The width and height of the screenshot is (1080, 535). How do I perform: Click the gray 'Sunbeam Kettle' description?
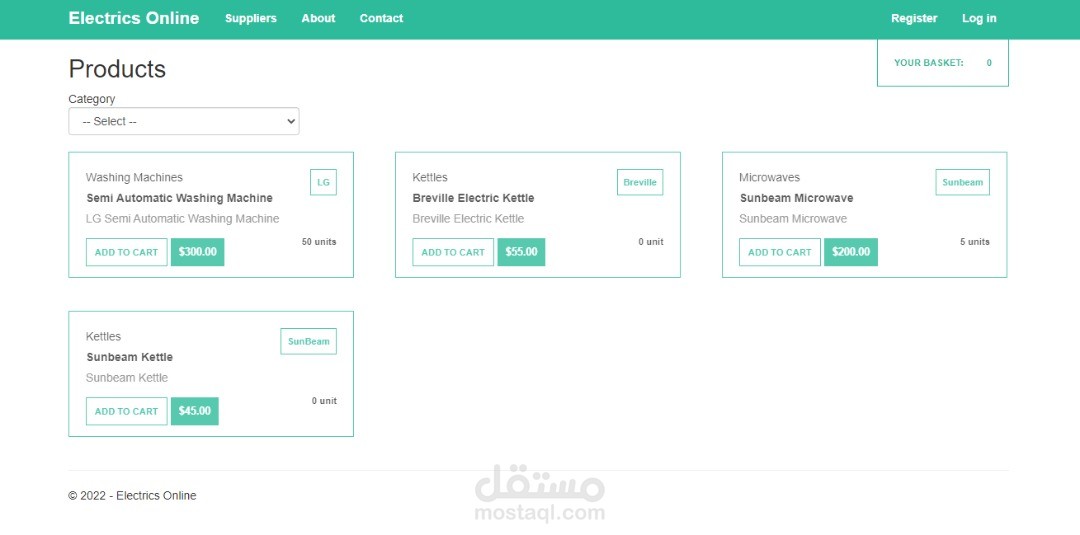coord(127,378)
